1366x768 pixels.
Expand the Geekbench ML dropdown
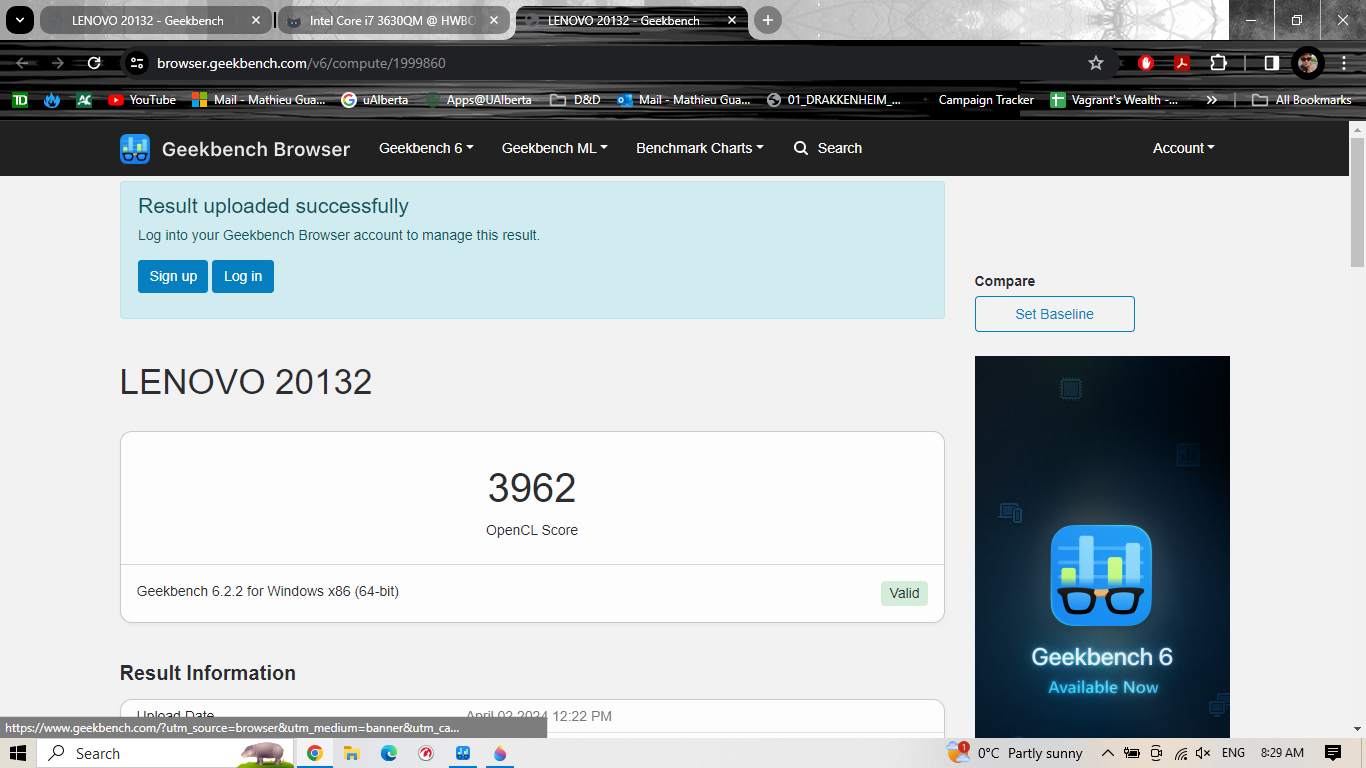coord(555,148)
